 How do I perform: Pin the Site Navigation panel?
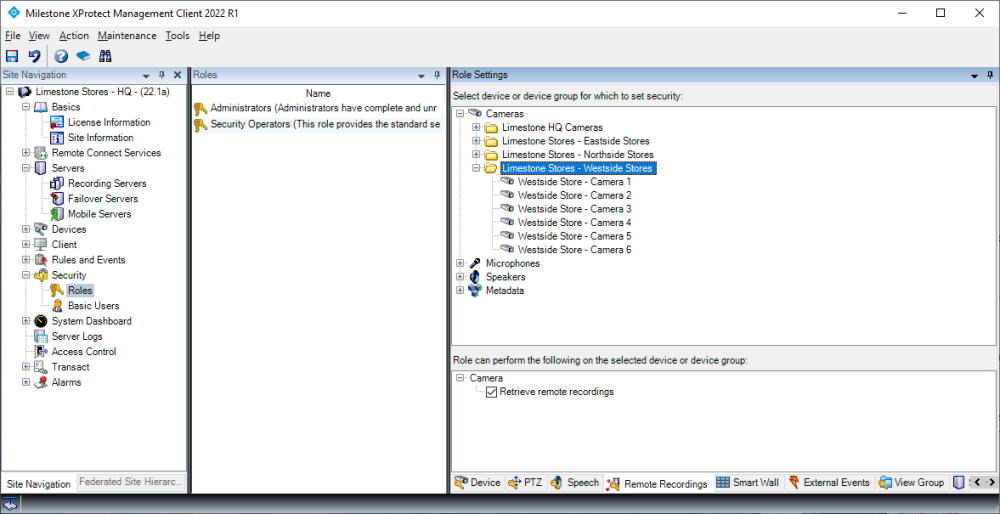click(162, 75)
